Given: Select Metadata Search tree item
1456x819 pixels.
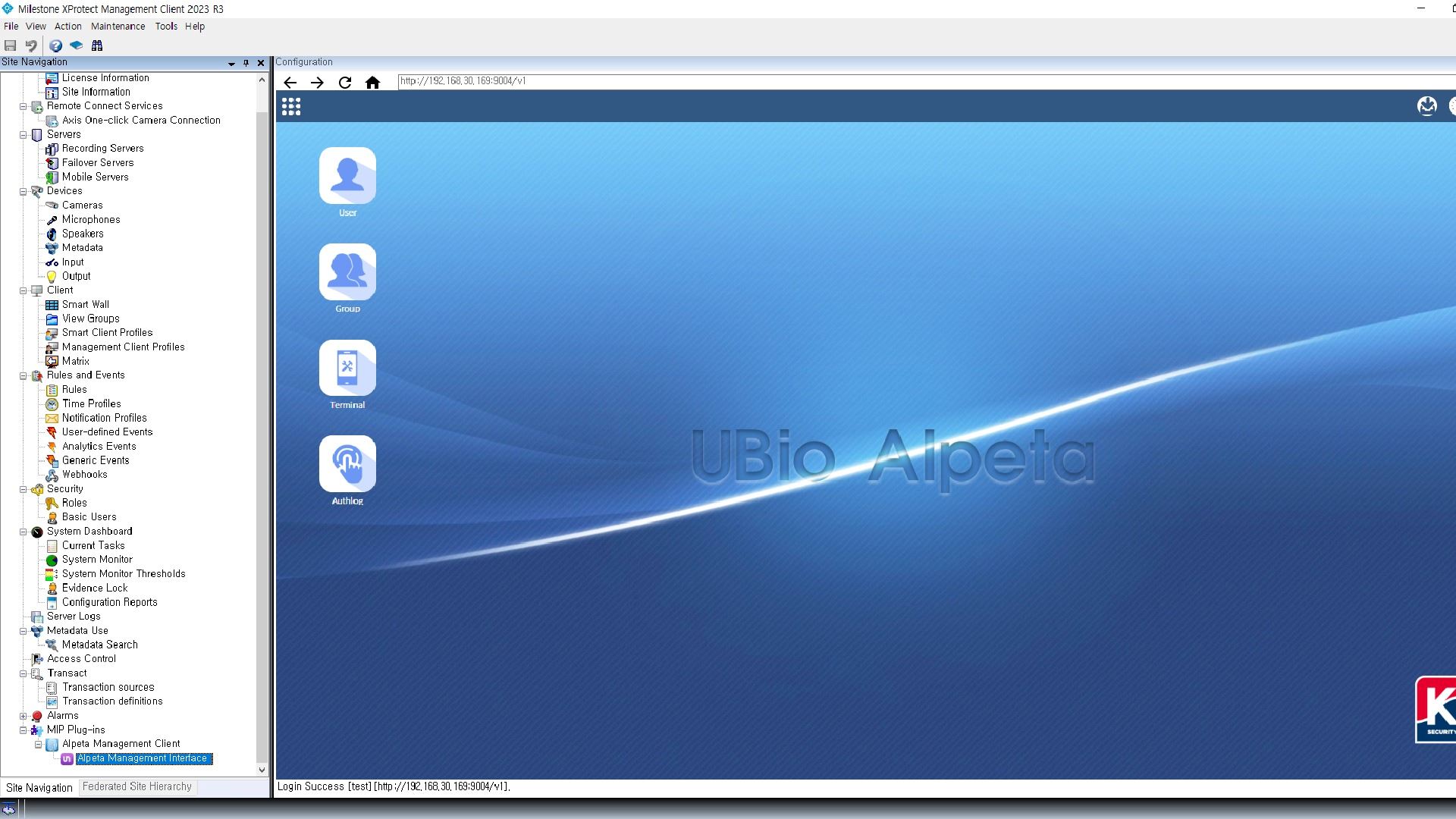Looking at the screenshot, I should pyautogui.click(x=99, y=645).
